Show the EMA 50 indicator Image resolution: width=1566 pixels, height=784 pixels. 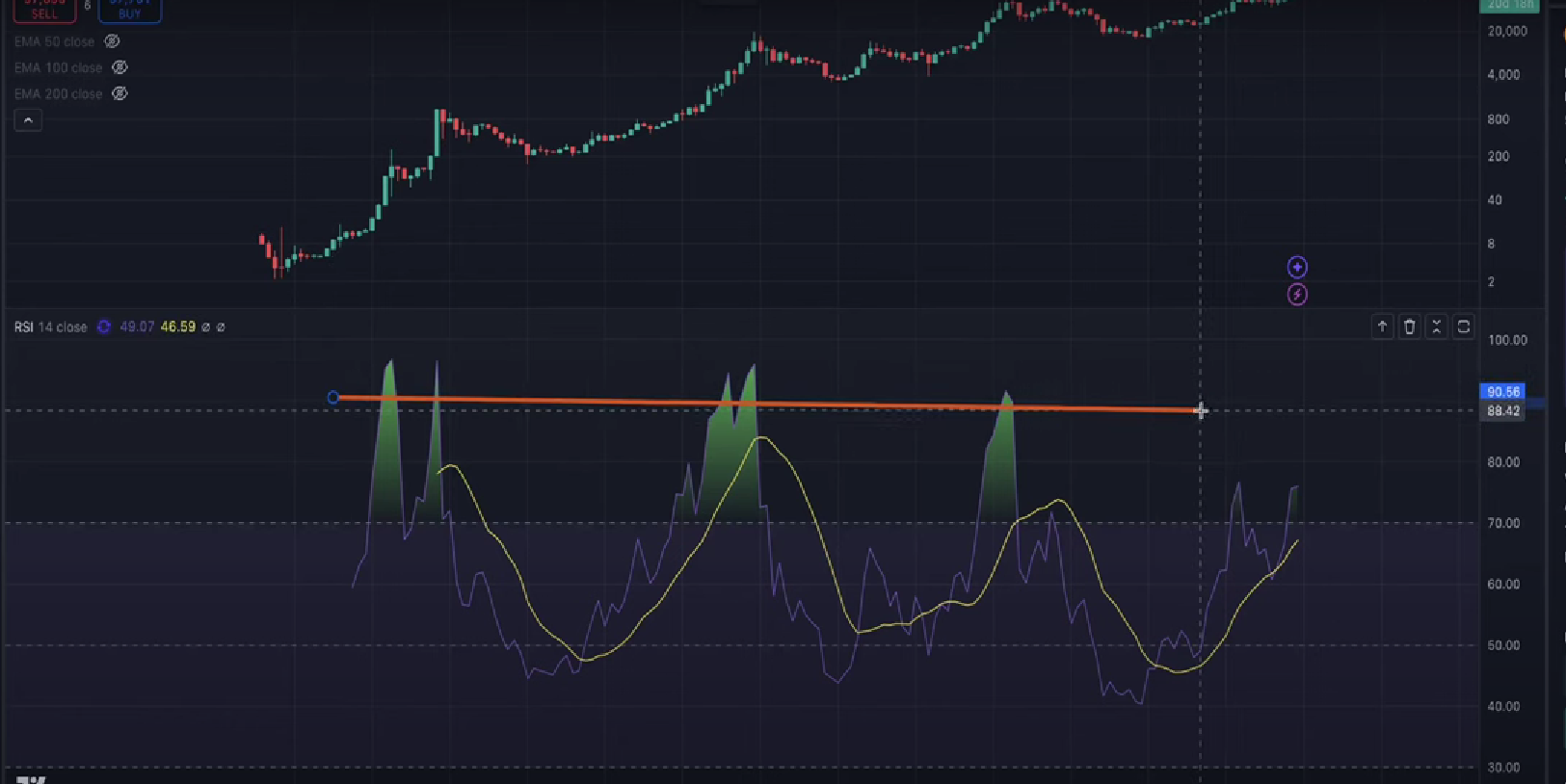point(112,41)
